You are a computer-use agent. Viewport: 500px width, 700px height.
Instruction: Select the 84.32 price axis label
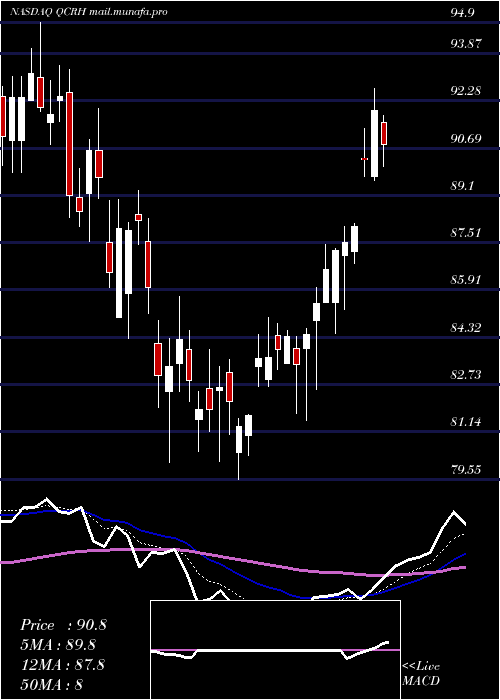[x=467, y=328]
